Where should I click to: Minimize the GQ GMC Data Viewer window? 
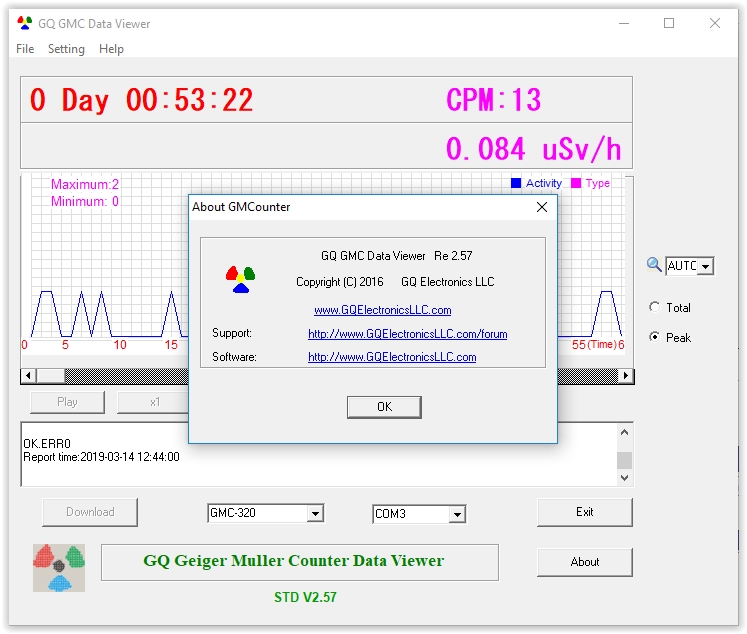click(x=624, y=23)
